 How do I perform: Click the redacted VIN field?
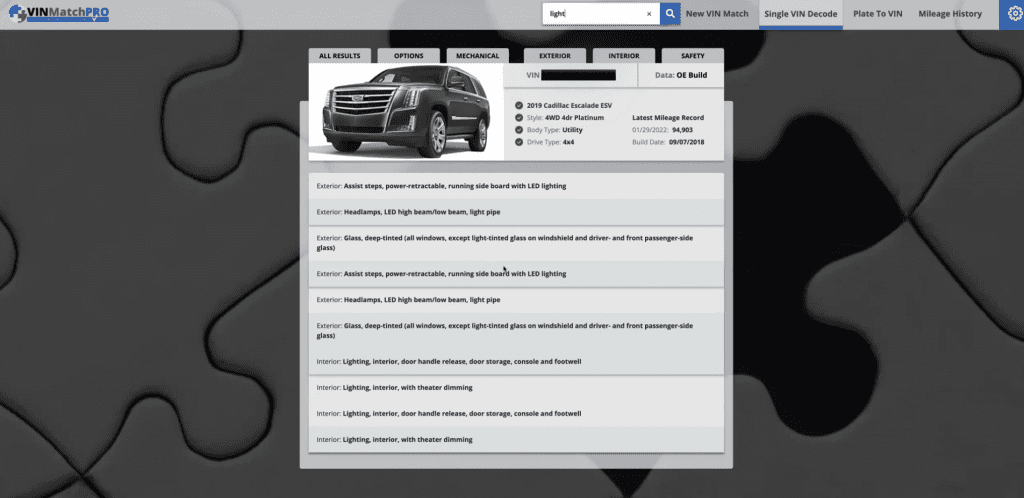pyautogui.click(x=579, y=76)
